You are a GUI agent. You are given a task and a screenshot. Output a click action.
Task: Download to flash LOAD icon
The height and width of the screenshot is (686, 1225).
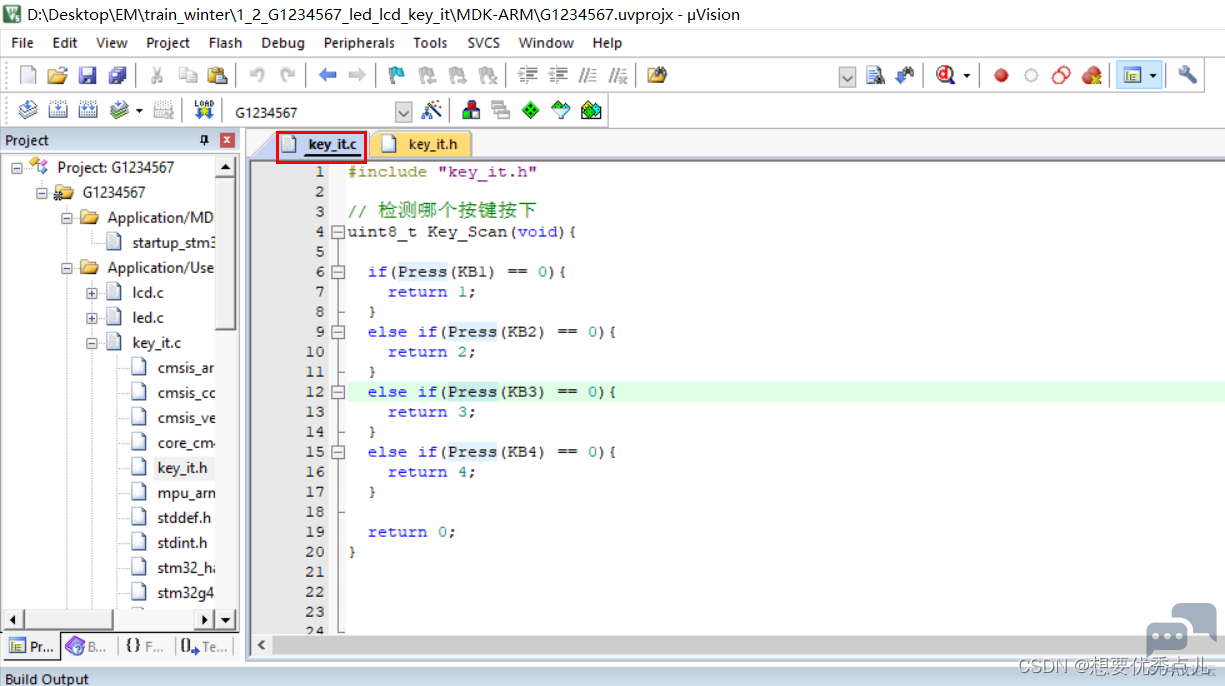click(x=204, y=110)
